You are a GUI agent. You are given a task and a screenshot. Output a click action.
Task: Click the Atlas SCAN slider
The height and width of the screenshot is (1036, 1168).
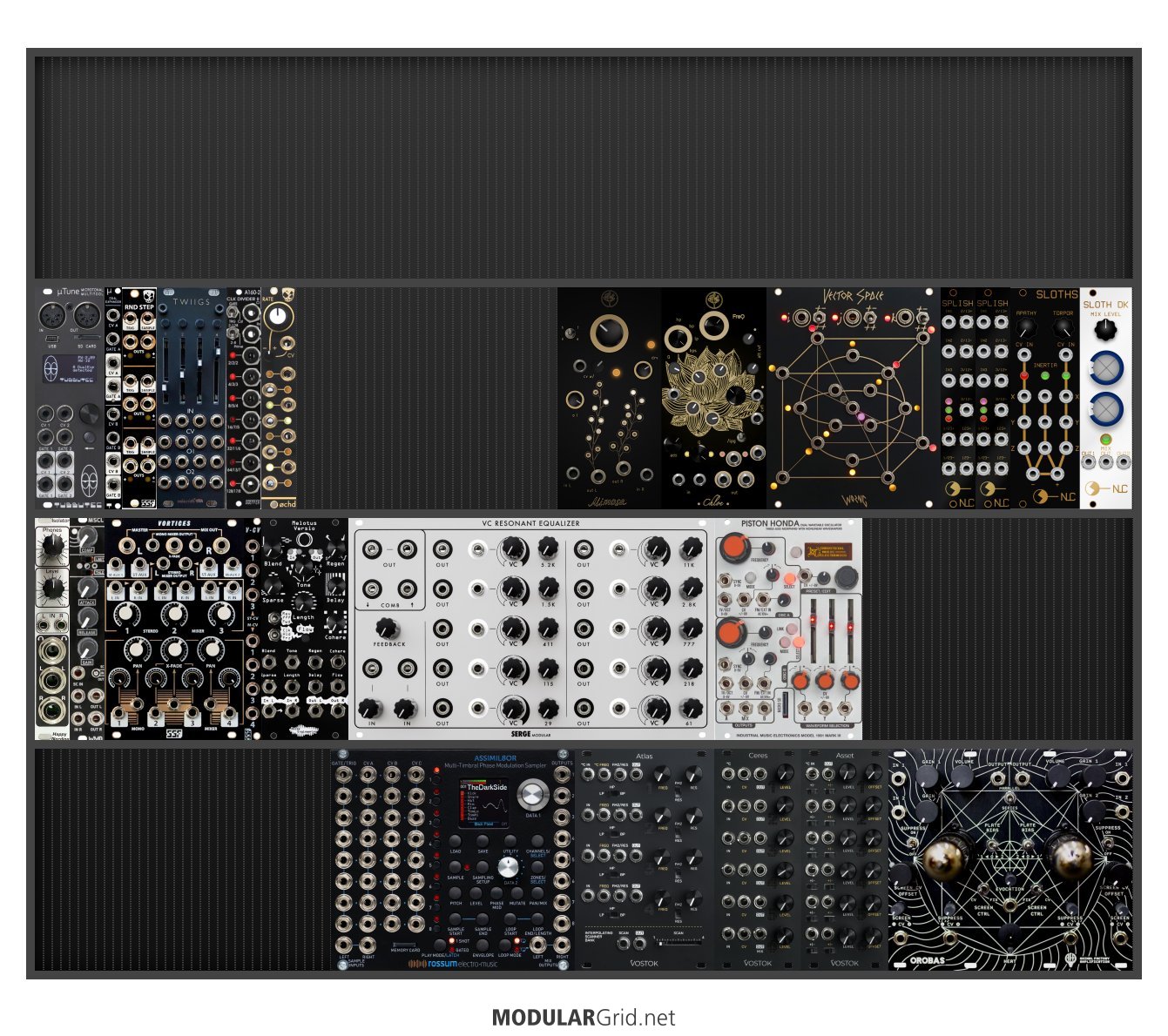[679, 943]
